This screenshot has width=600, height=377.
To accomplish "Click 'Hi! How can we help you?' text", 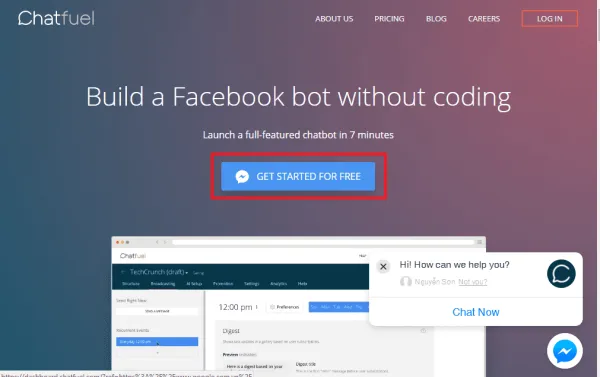I will pos(454,265).
